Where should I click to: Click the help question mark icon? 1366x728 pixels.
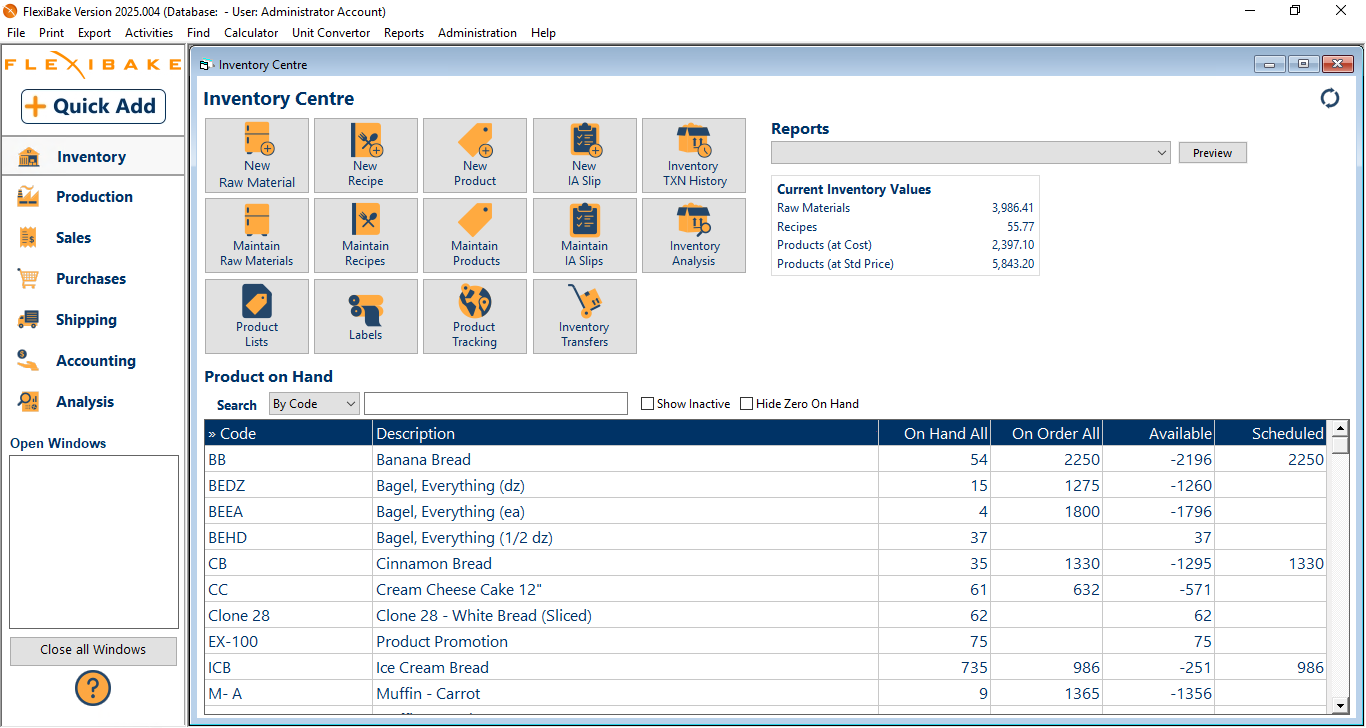pyautogui.click(x=93, y=688)
